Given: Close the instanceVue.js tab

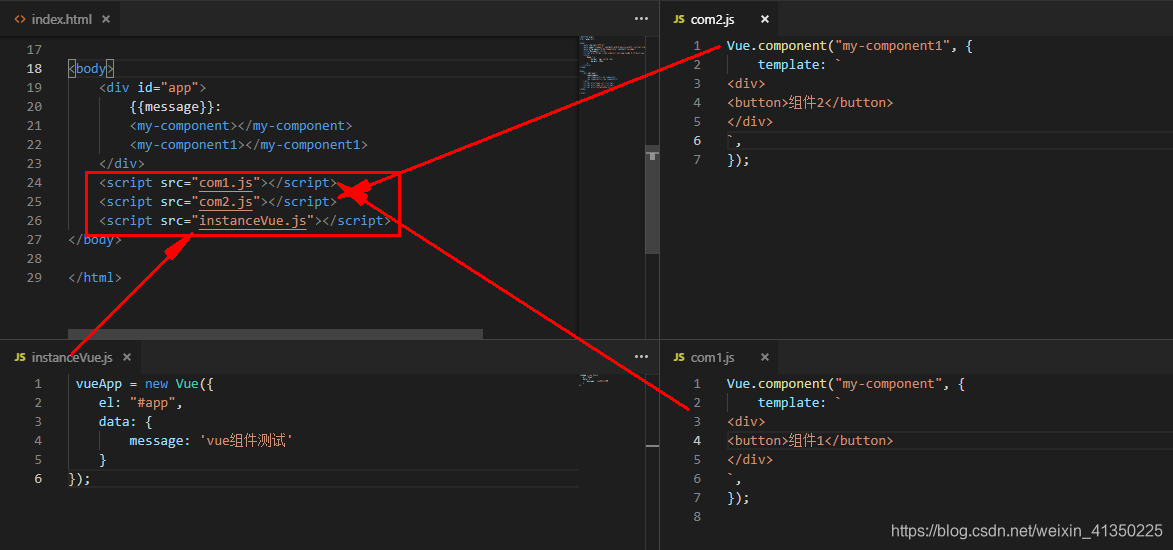Looking at the screenshot, I should [x=126, y=357].
